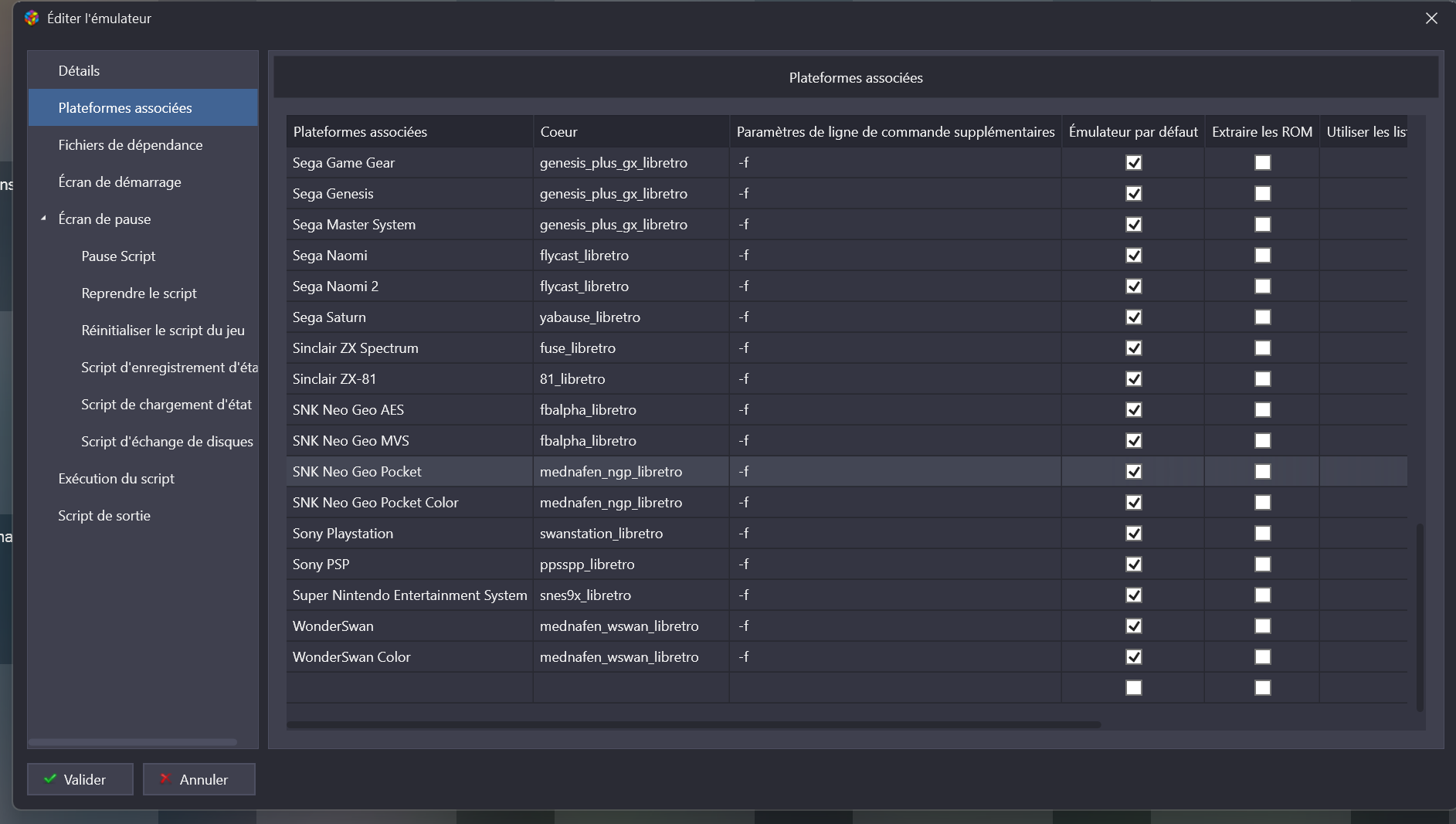Sort by Coeur column header

(631, 131)
